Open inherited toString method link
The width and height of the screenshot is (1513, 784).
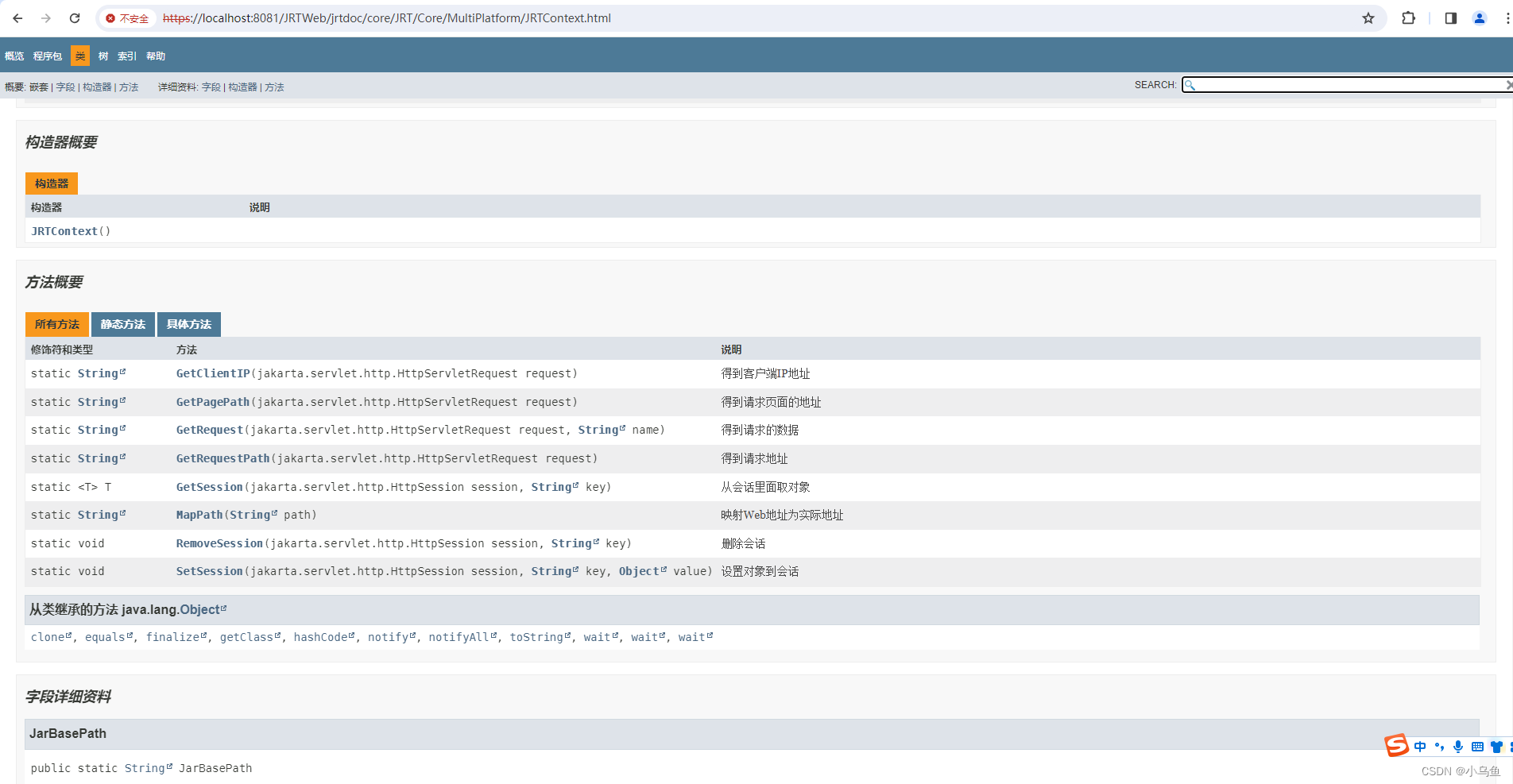540,637
